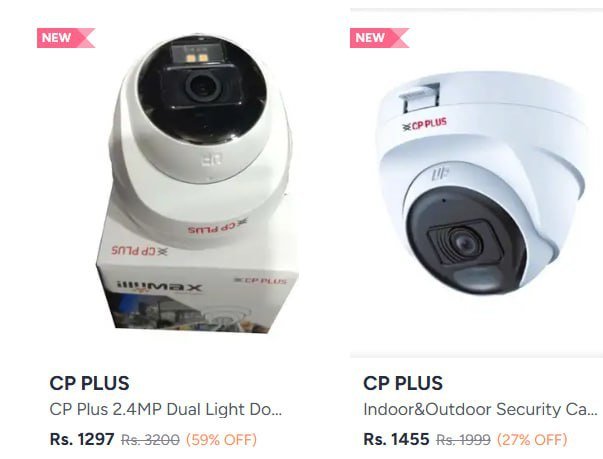Click the struck-through Rs. 3200 original price
Screen dimensions: 603x459
(x=150, y=439)
